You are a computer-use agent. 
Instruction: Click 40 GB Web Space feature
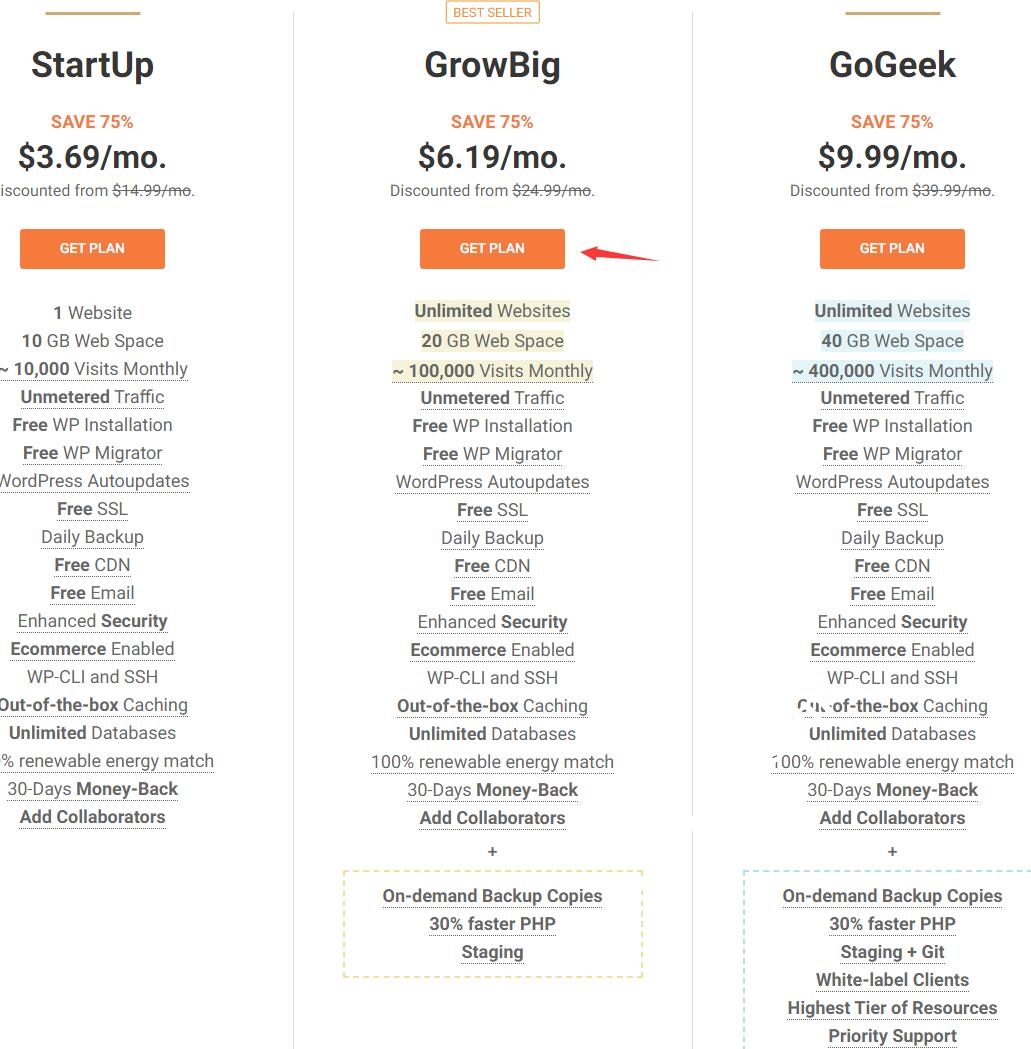[892, 341]
